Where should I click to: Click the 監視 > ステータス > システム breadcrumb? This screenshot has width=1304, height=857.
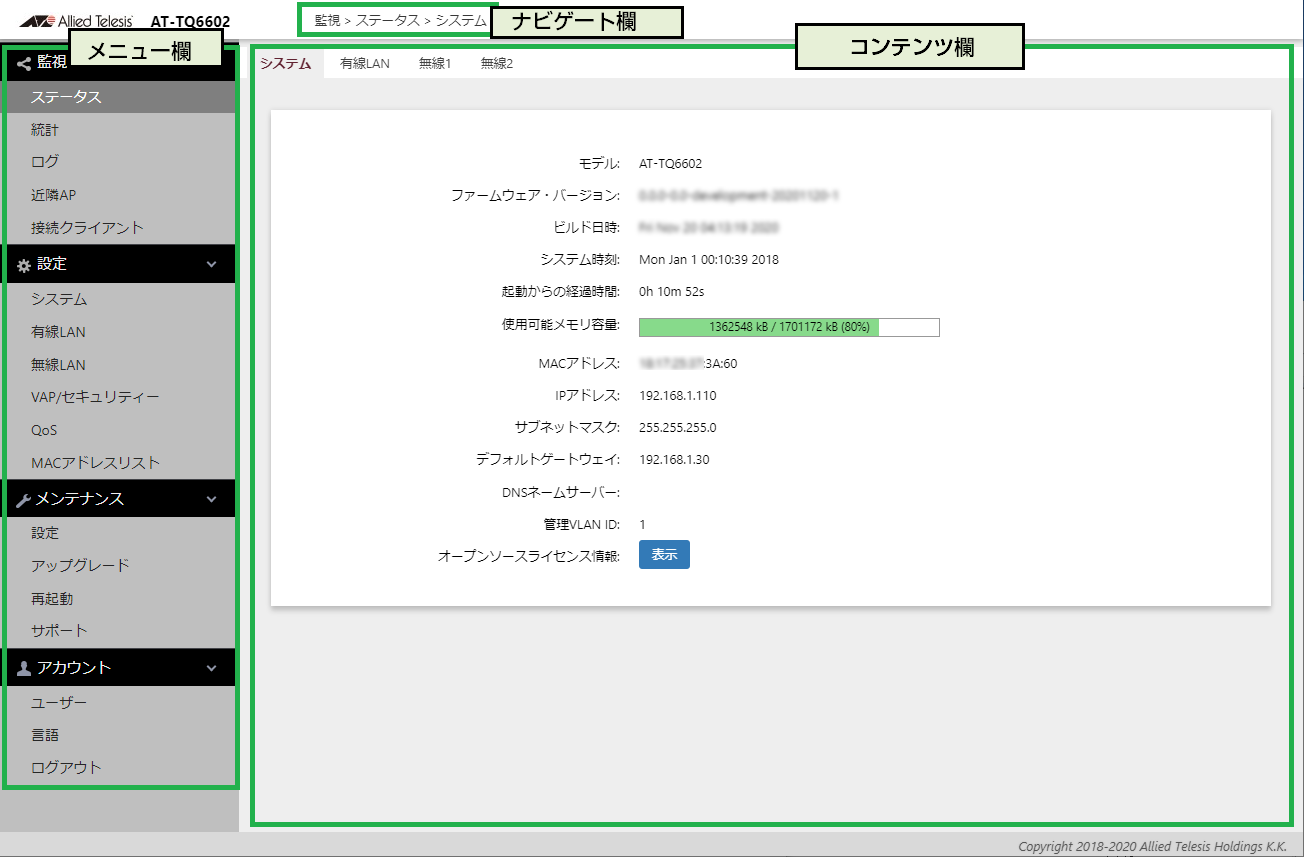point(400,20)
